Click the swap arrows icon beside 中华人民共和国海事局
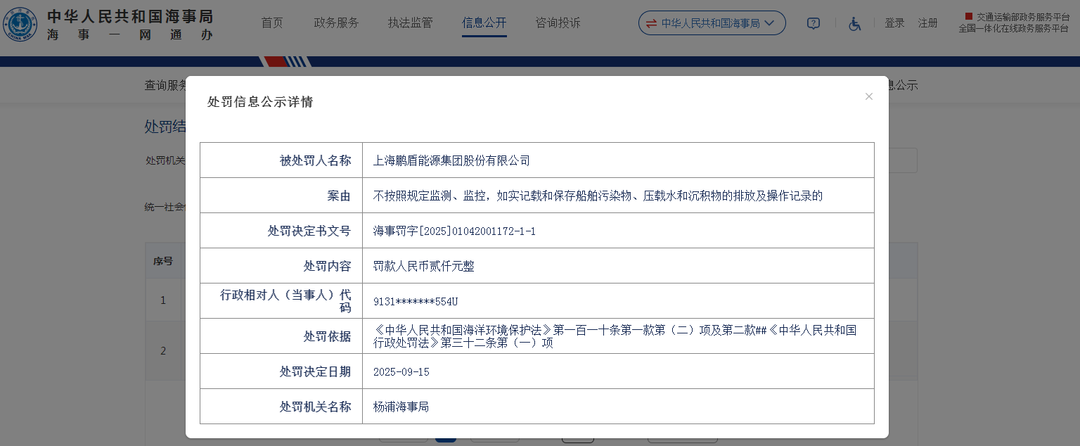The height and width of the screenshot is (446, 1080). click(x=651, y=23)
